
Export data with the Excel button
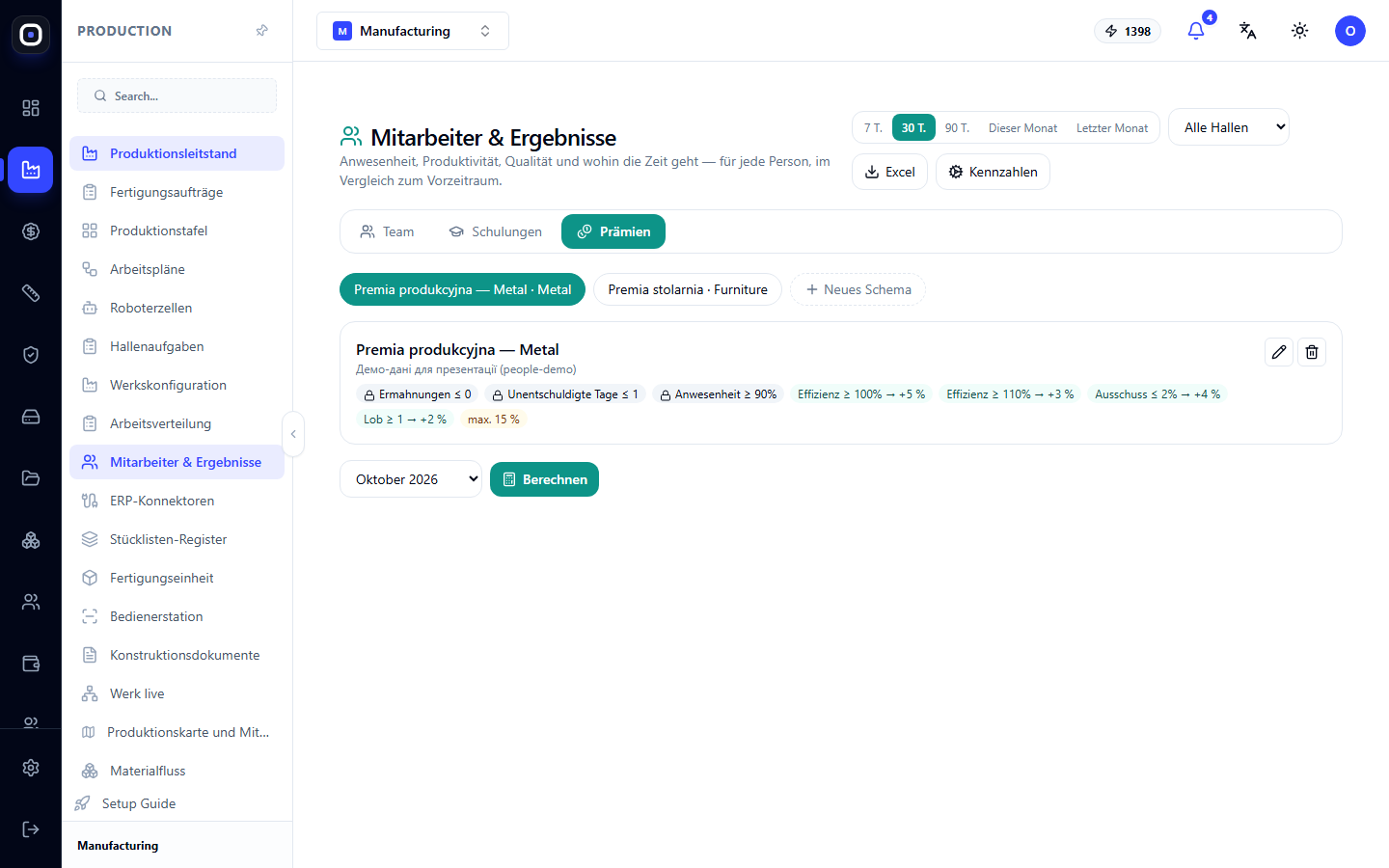pyautogui.click(x=889, y=172)
